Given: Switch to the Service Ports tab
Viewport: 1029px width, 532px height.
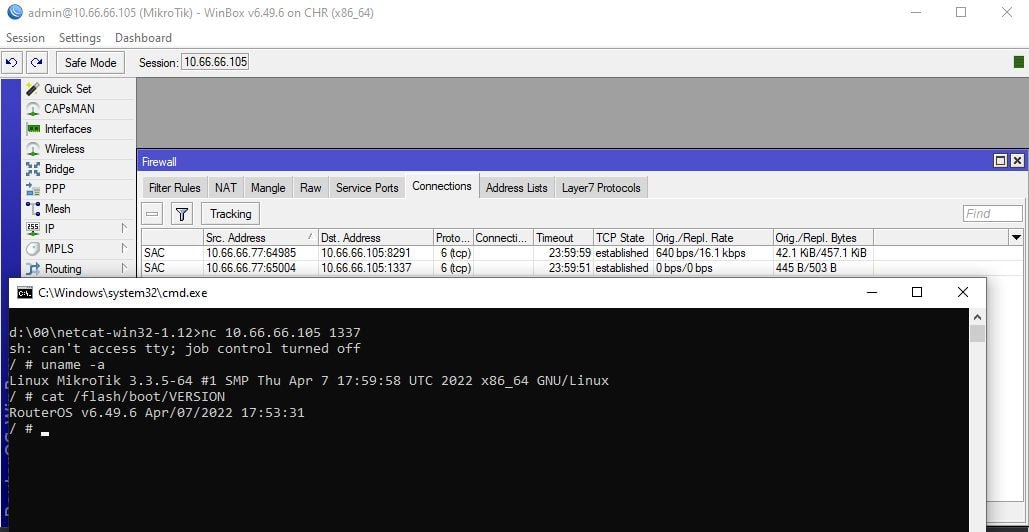Looking at the screenshot, I should tap(367, 188).
